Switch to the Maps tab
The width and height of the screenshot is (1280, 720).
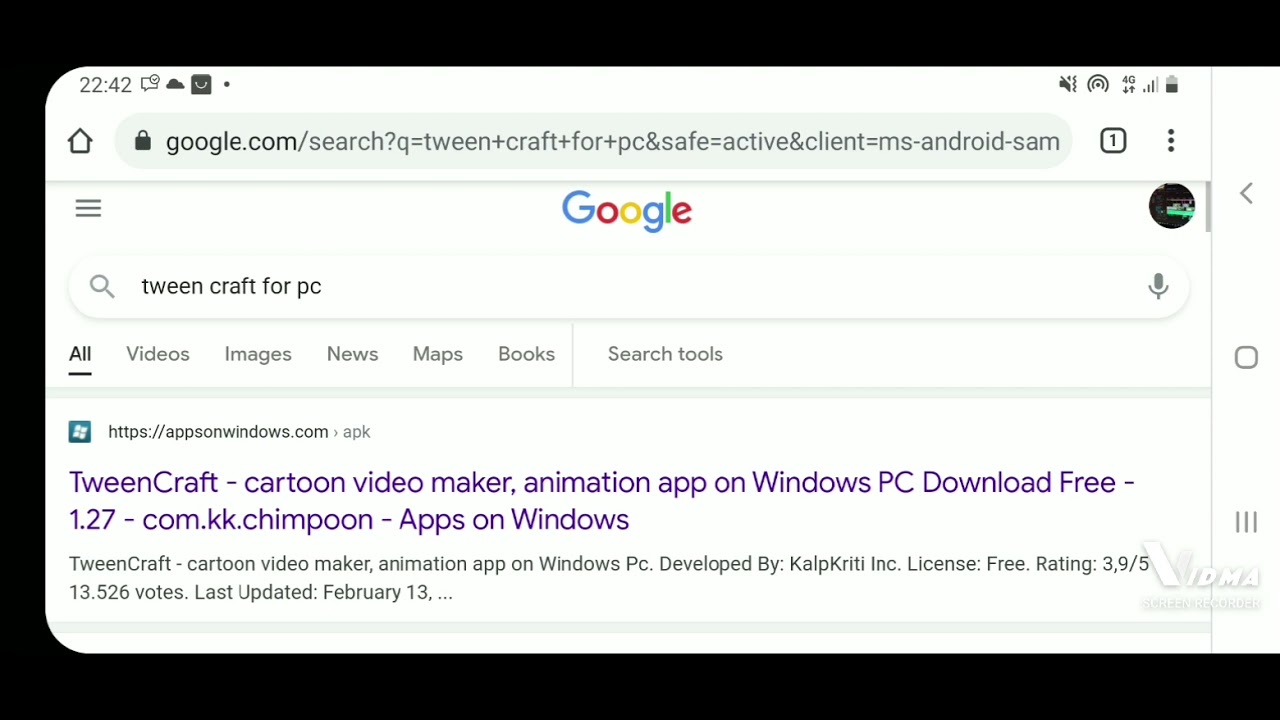tap(438, 354)
